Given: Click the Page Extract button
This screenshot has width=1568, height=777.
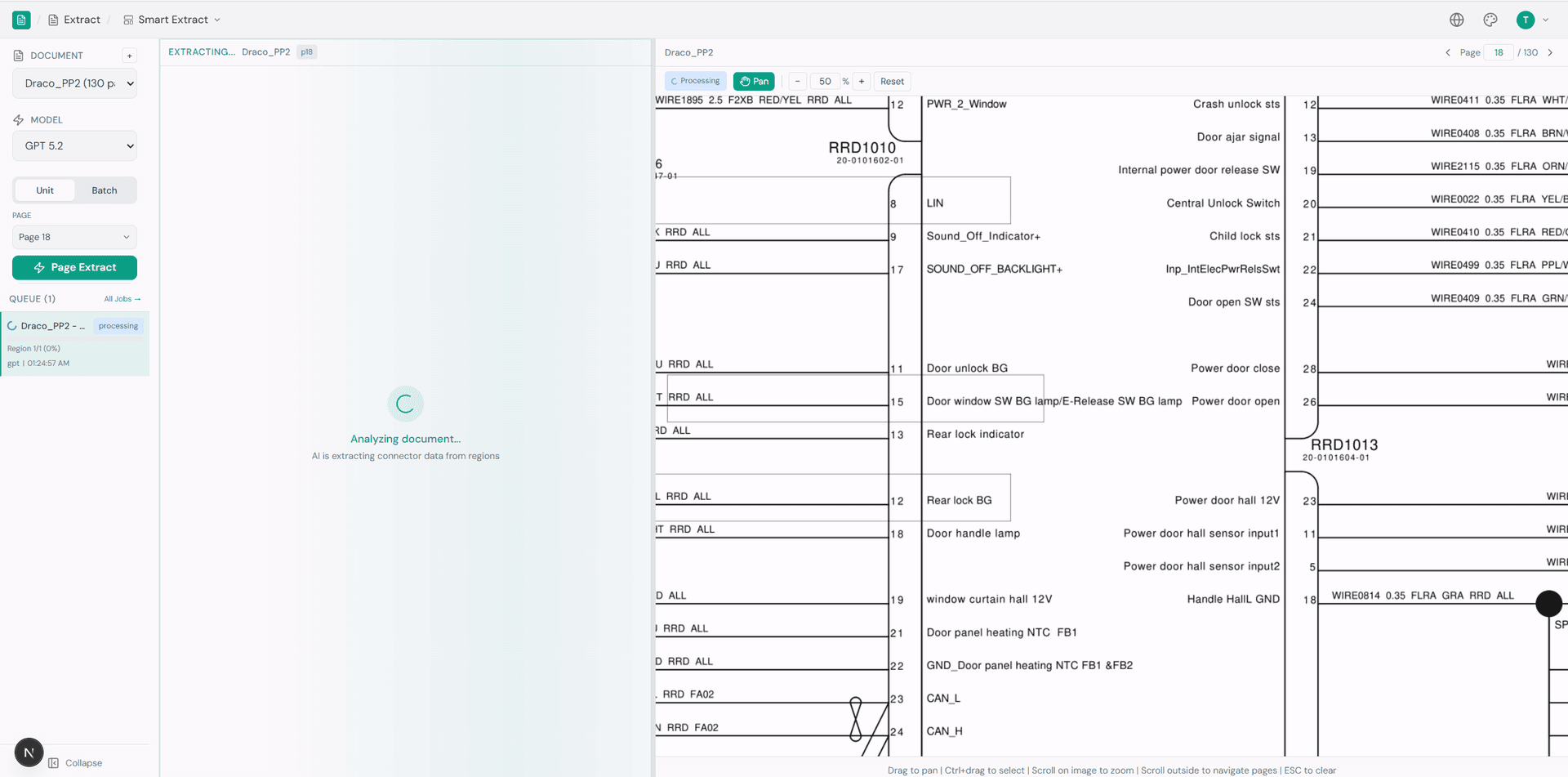Looking at the screenshot, I should tap(74, 267).
